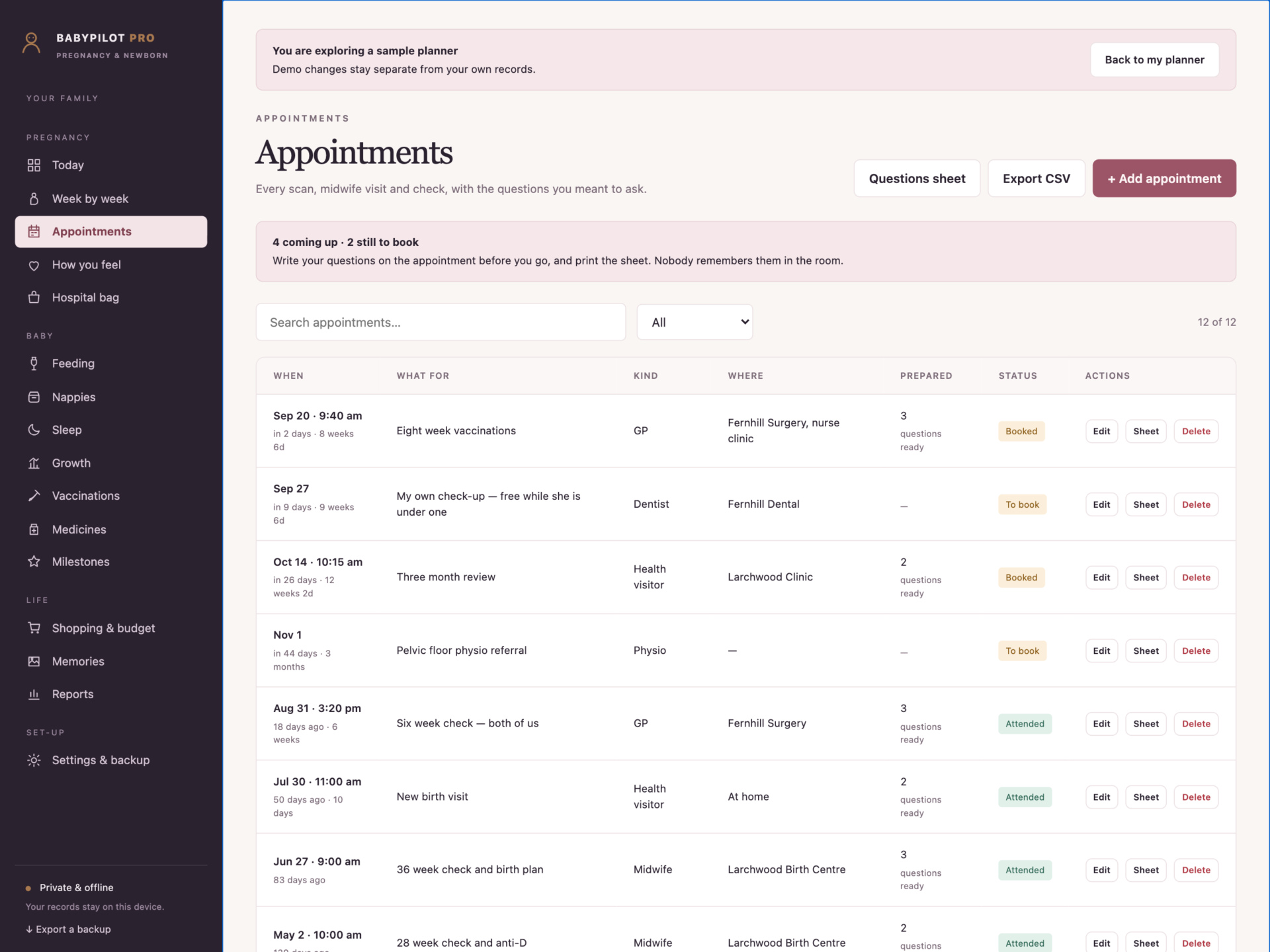1270x952 pixels.
Task: Focus the Search appointments field
Action: pyautogui.click(x=441, y=322)
